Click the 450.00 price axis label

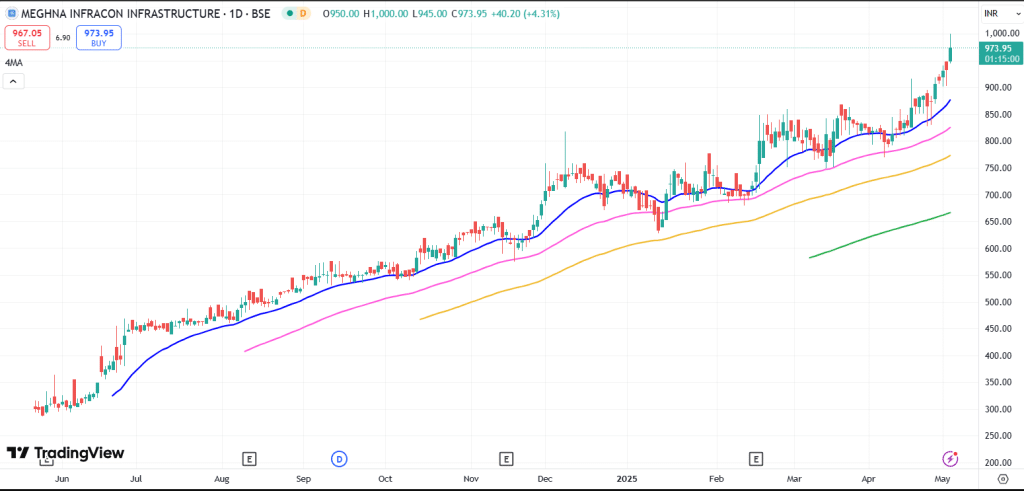tap(997, 329)
